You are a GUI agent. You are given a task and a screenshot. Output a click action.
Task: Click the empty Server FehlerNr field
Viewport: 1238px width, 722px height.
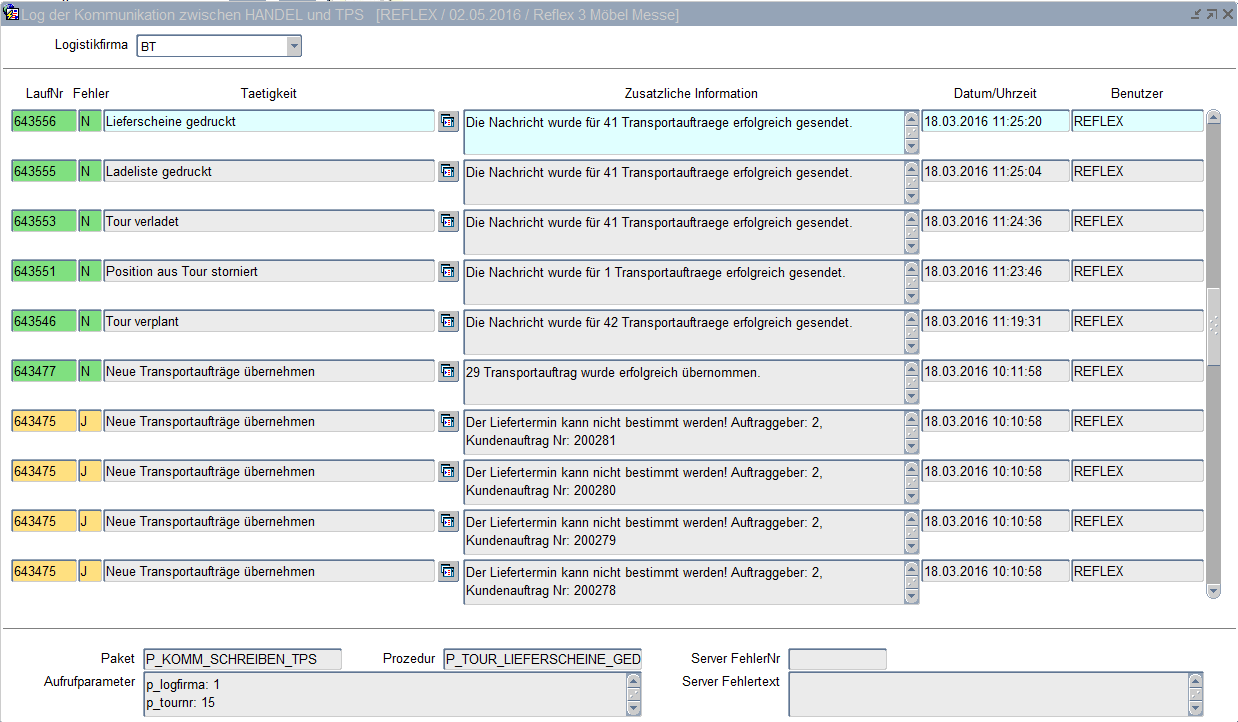837,659
